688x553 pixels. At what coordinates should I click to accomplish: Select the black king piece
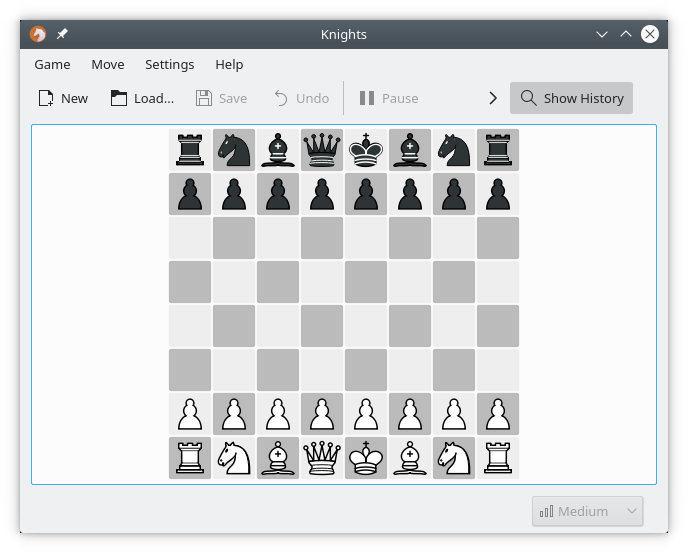(366, 150)
